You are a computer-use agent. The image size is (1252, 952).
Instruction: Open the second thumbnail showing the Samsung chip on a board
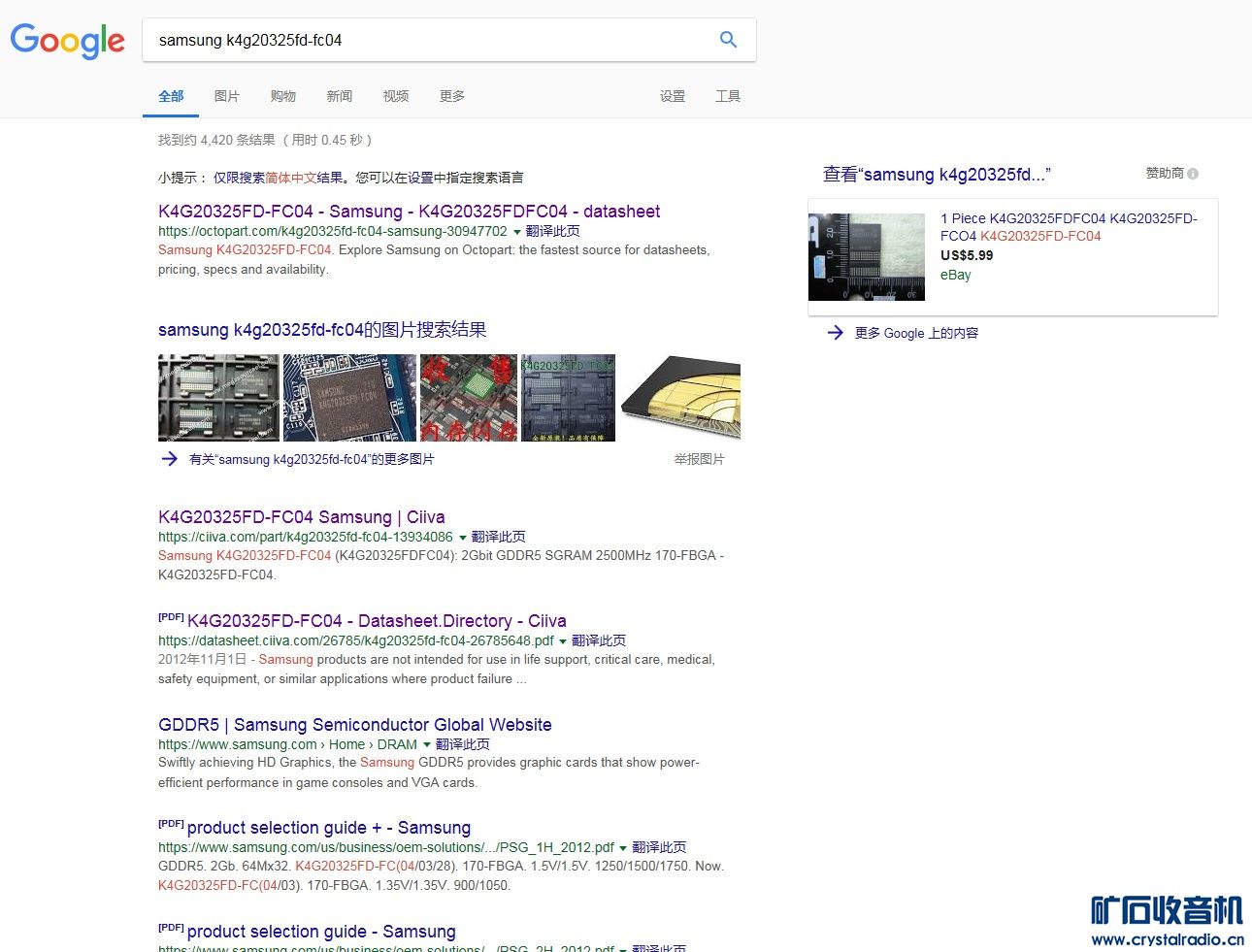click(x=349, y=398)
